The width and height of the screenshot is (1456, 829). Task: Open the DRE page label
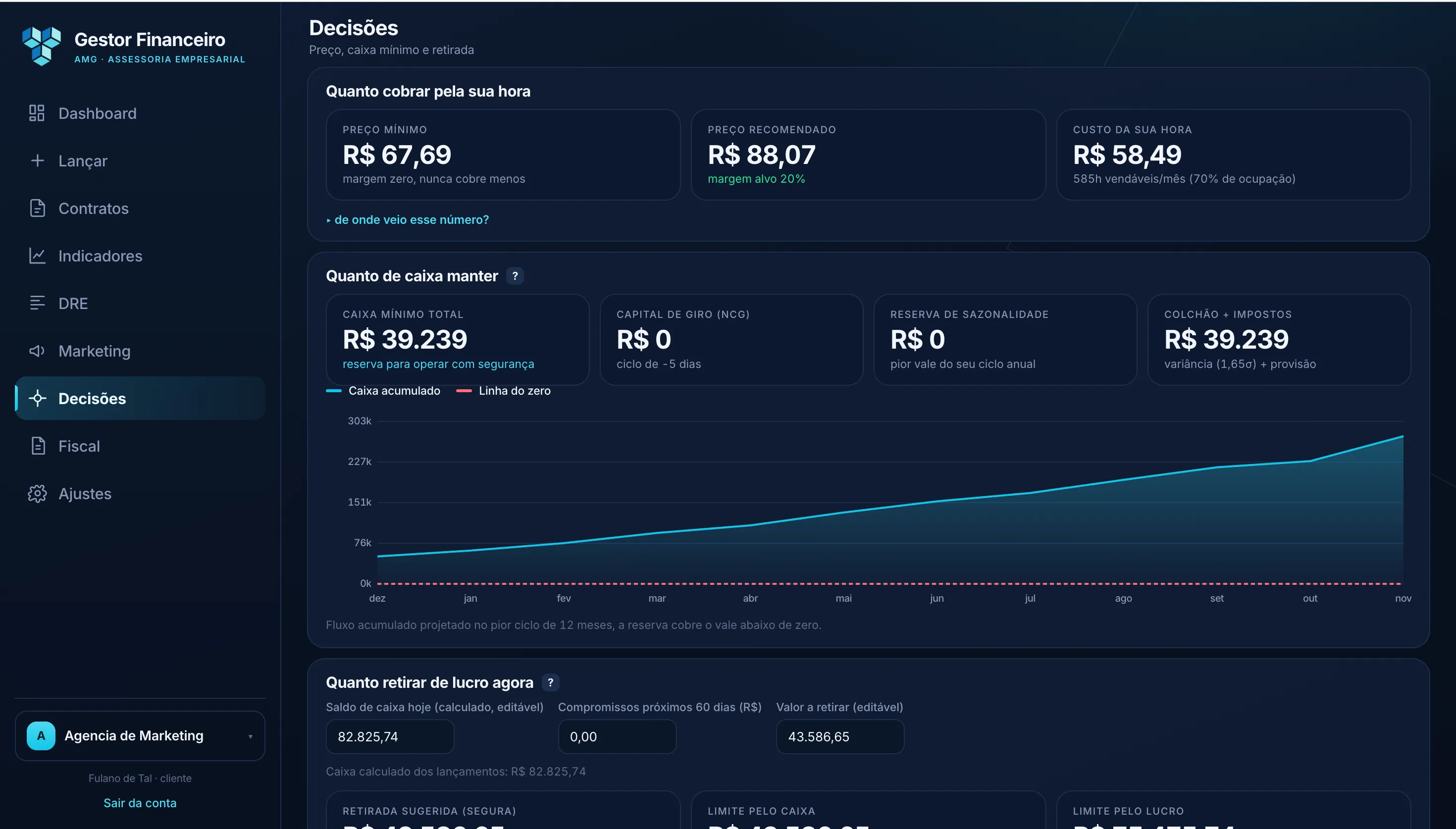click(x=73, y=304)
